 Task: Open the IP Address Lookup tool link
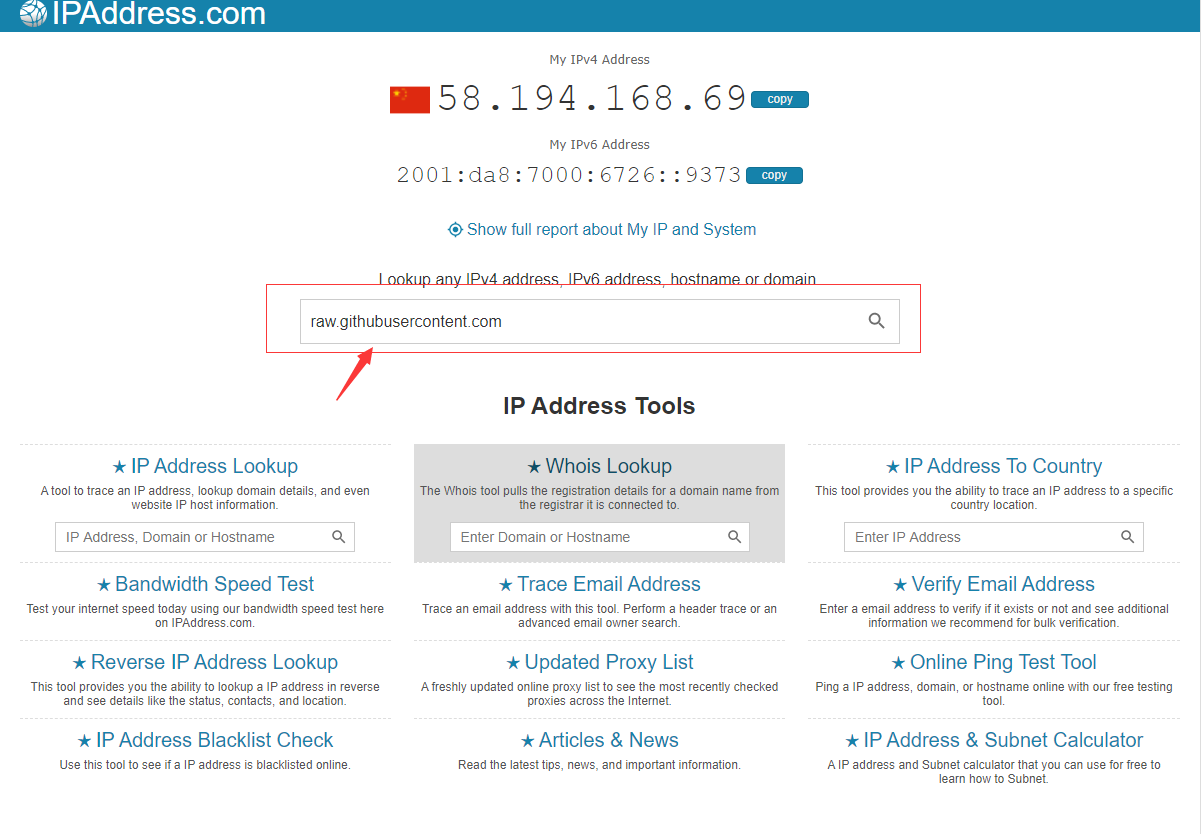(214, 466)
